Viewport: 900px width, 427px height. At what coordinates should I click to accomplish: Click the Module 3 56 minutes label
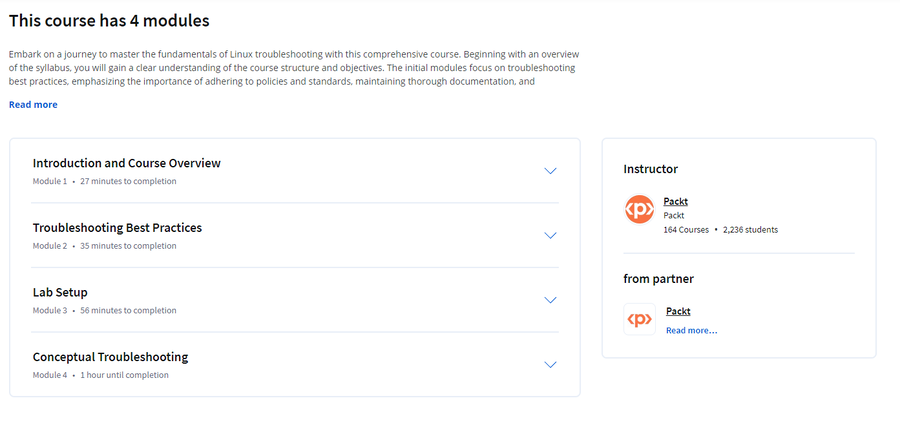click(x=104, y=310)
